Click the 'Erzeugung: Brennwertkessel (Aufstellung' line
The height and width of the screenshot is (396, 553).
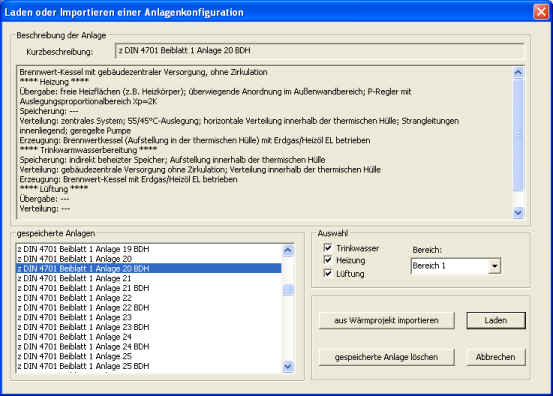[195, 140]
